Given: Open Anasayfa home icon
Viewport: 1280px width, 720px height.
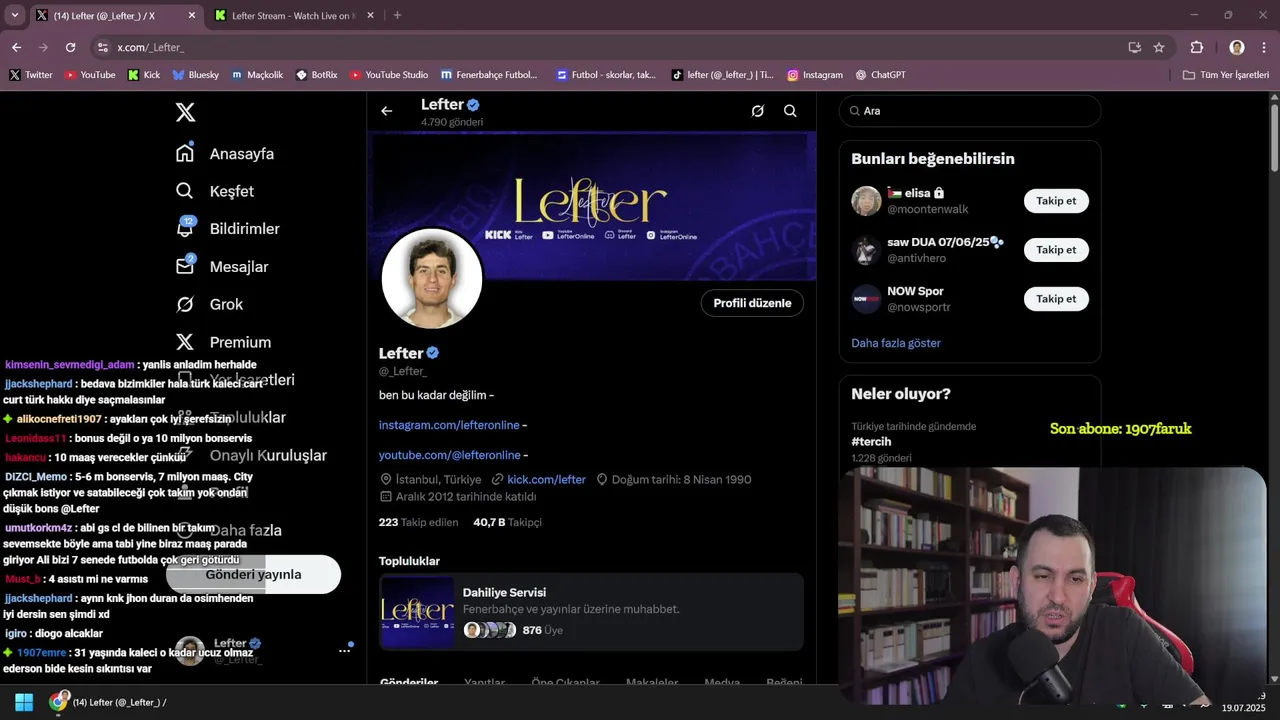Looking at the screenshot, I should [x=185, y=153].
